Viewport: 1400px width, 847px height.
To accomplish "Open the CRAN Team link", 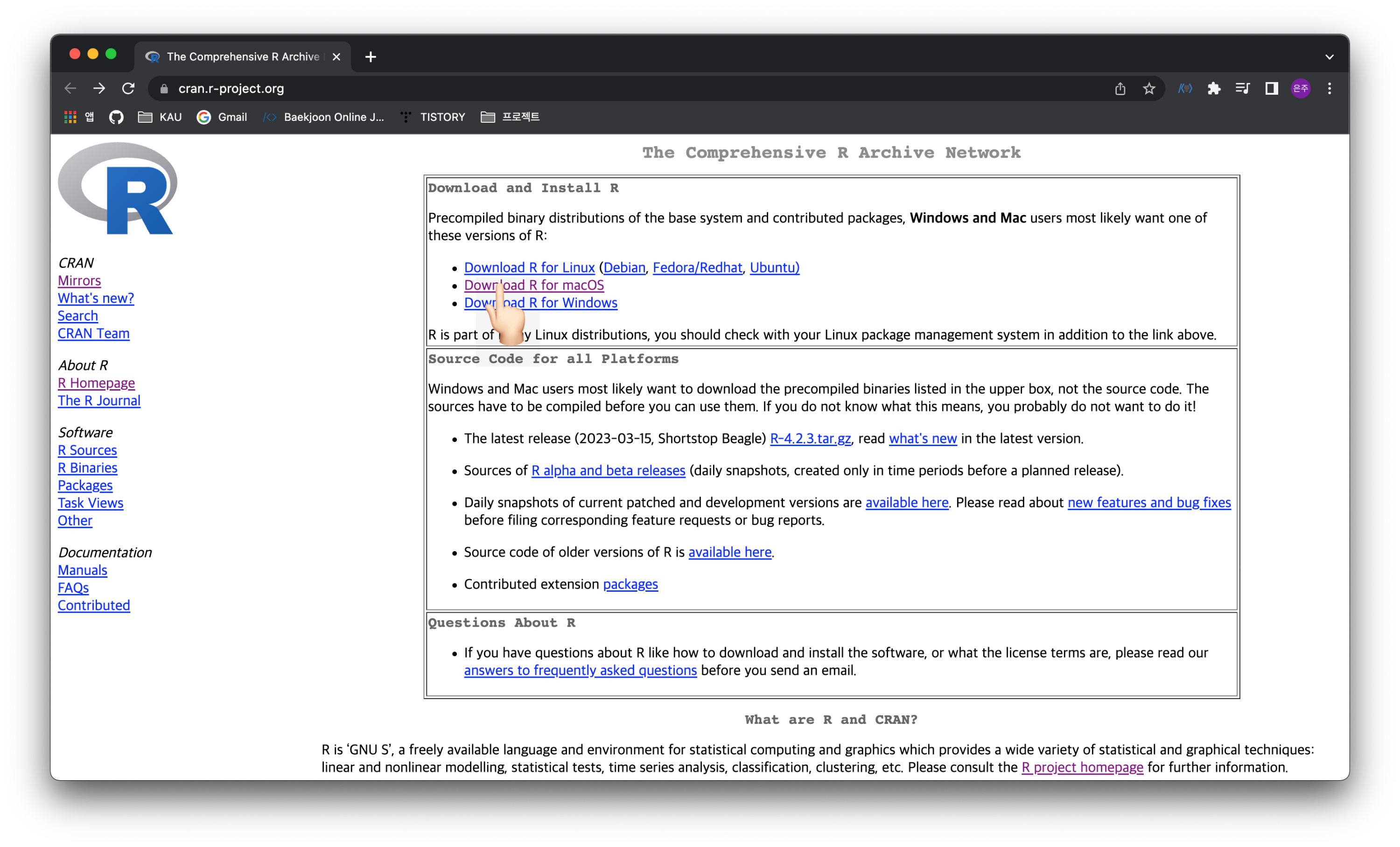I will point(94,334).
